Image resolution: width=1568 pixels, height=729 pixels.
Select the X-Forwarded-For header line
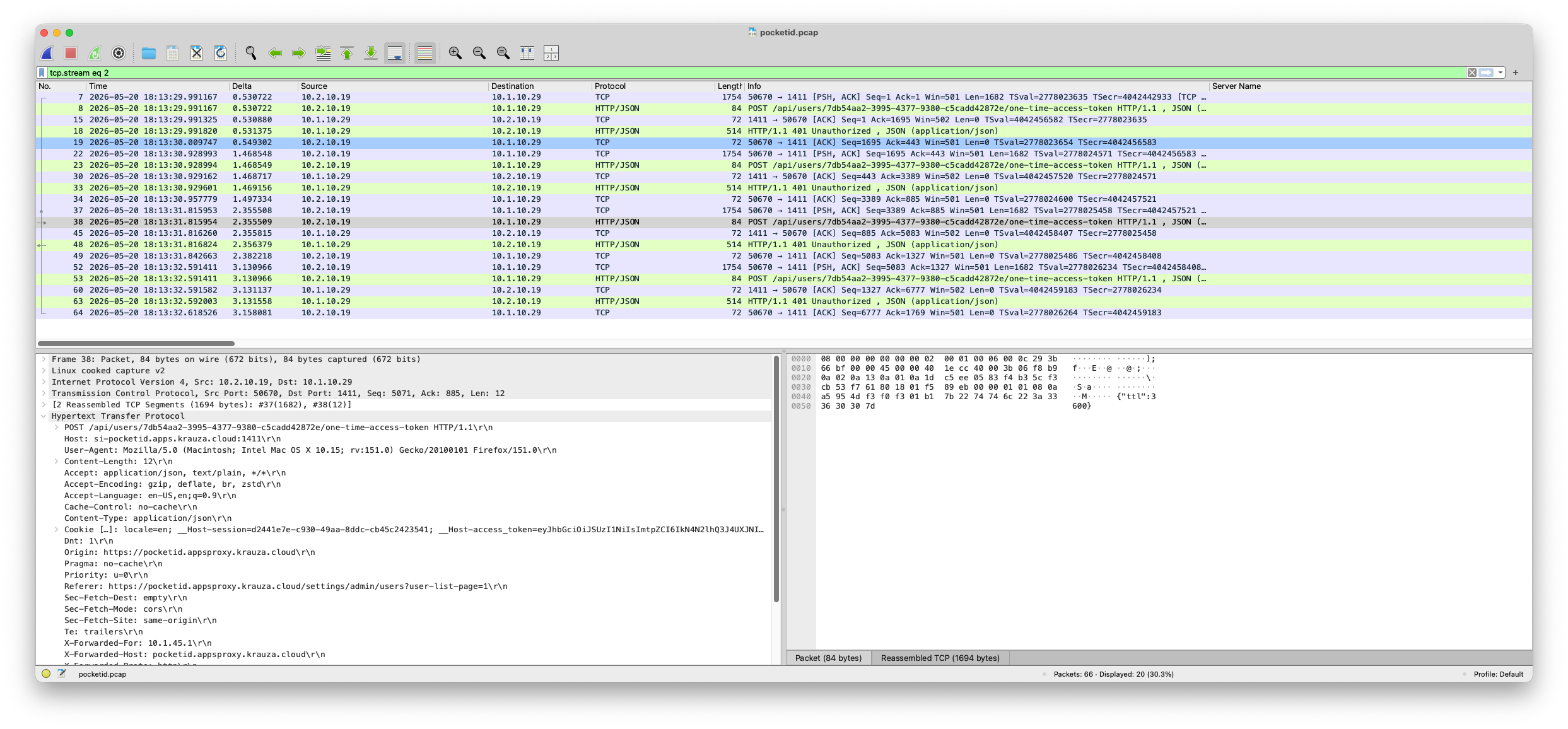point(404,643)
